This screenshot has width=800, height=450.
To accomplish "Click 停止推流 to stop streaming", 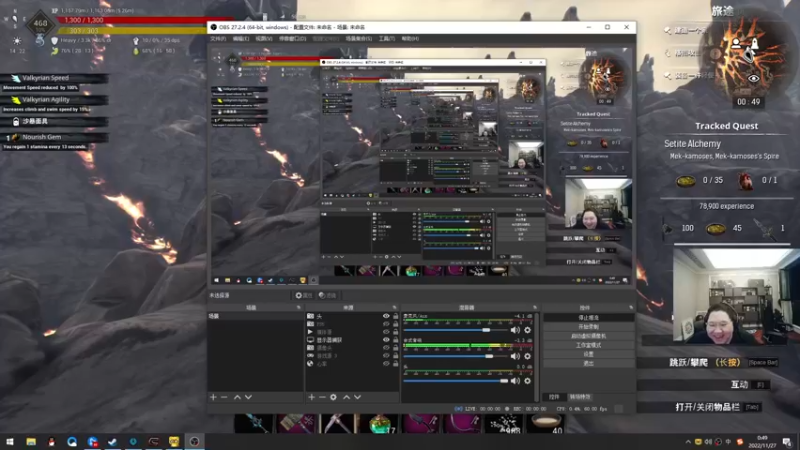I will [588, 317].
